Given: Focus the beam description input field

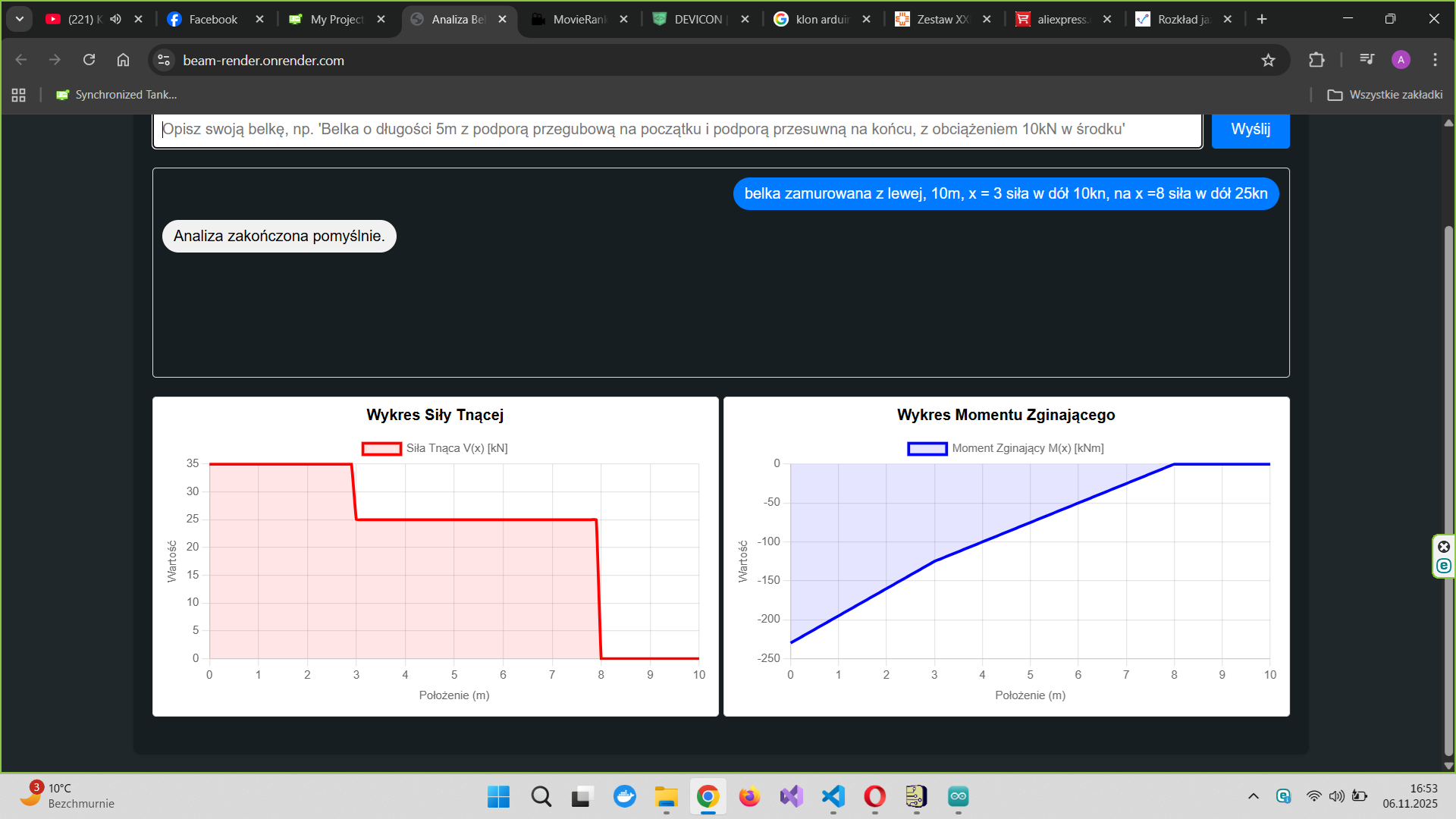Looking at the screenshot, I should (676, 130).
